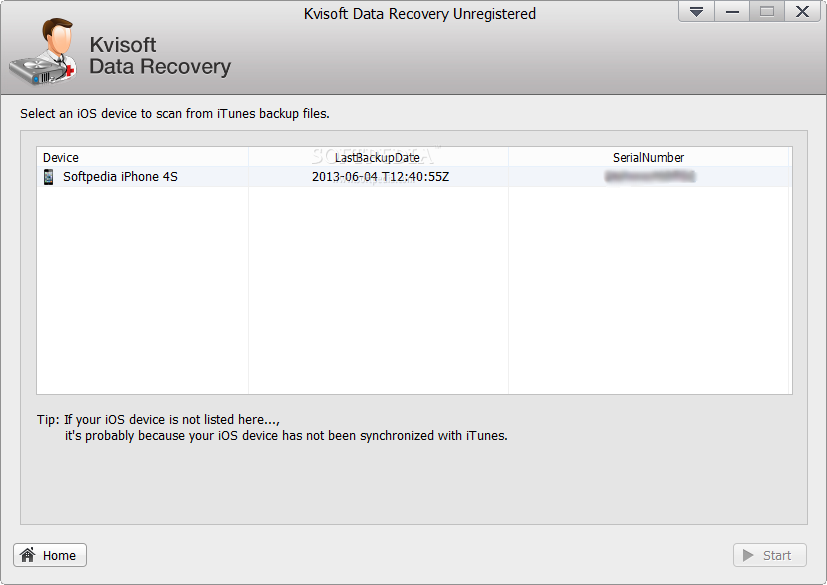Select the 2013-06-04 T12:40:55Z backup date cell
827x585 pixels.
380,177
